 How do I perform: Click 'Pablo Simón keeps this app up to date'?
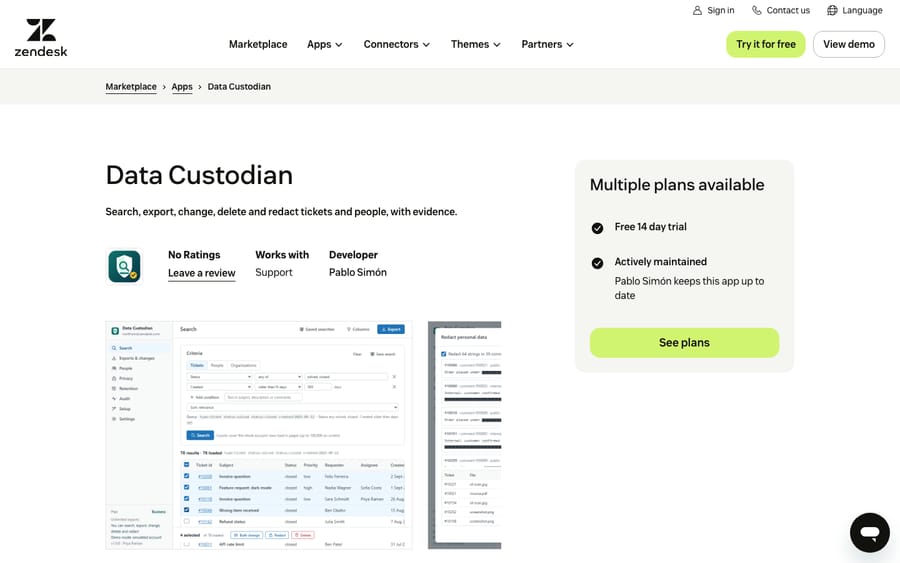click(689, 288)
